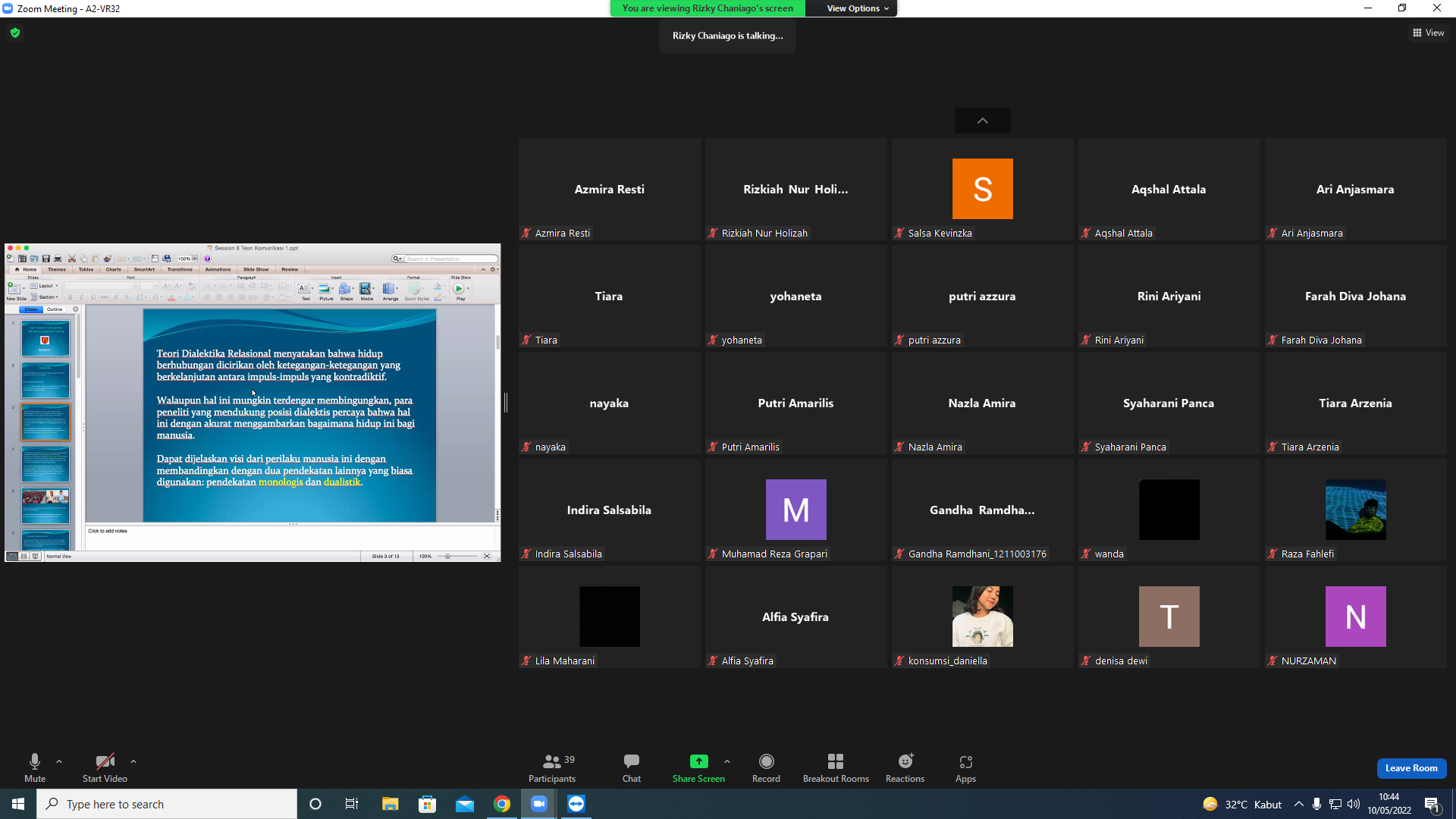Open the Home tab in PowerPoint
Screen dimensions: 1456x819
click(27, 269)
